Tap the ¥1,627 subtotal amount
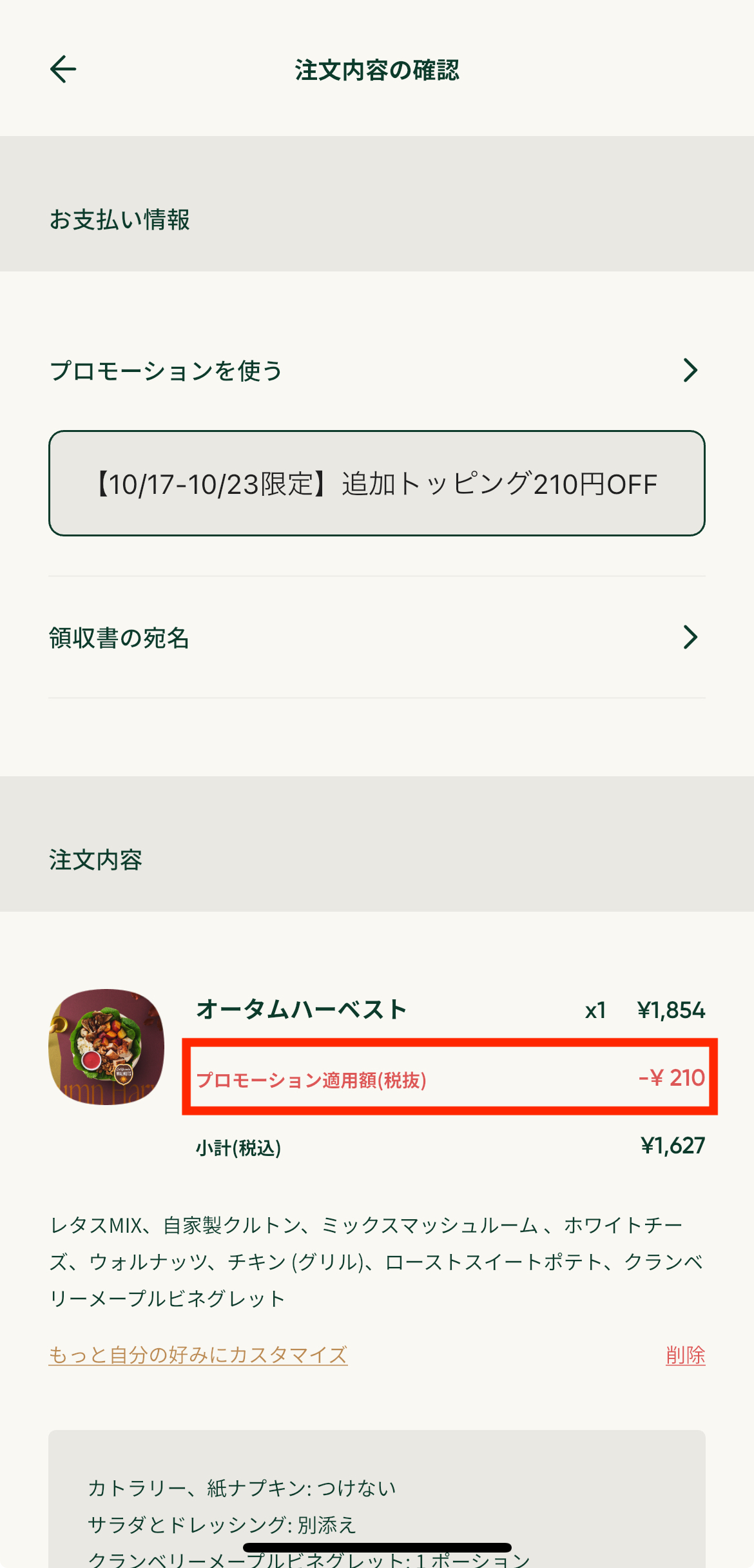This screenshot has width=754, height=1568. tap(673, 1146)
